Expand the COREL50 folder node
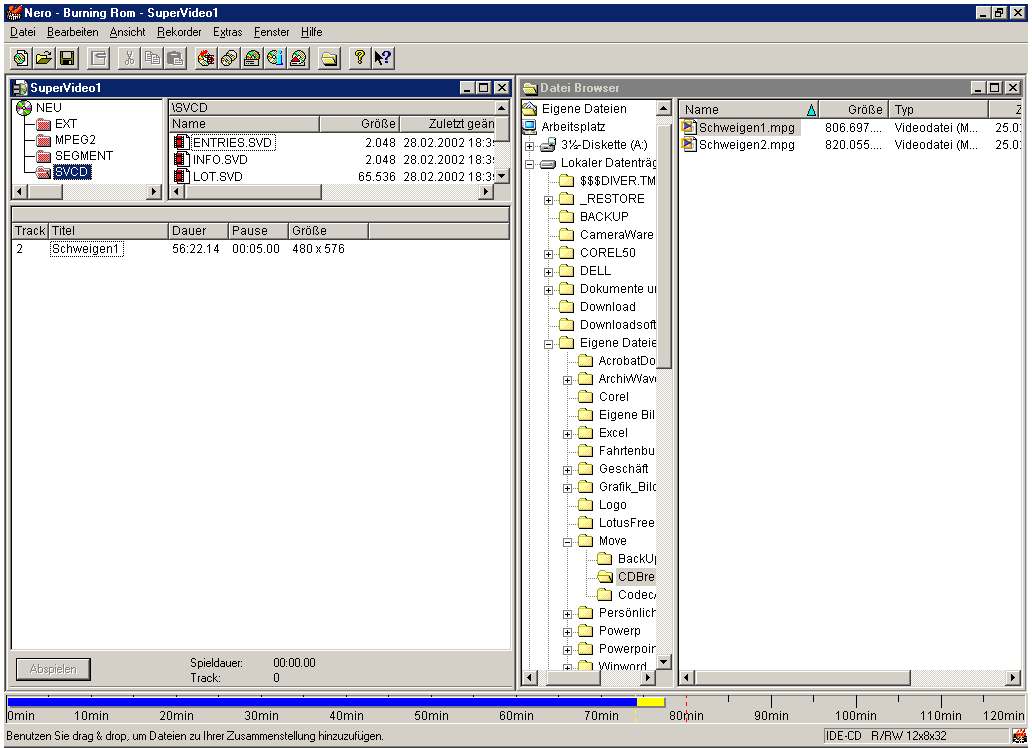The width and height of the screenshot is (1032, 748). [x=549, y=254]
